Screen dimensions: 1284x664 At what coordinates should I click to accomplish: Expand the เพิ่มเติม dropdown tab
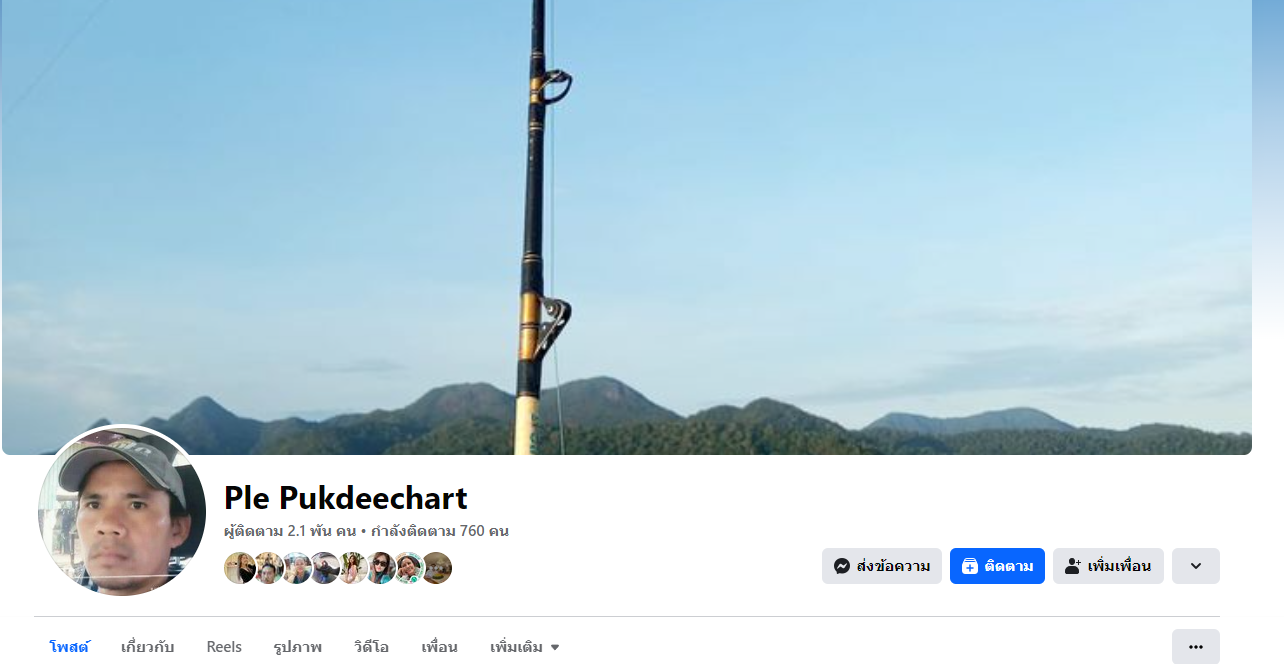click(x=525, y=647)
